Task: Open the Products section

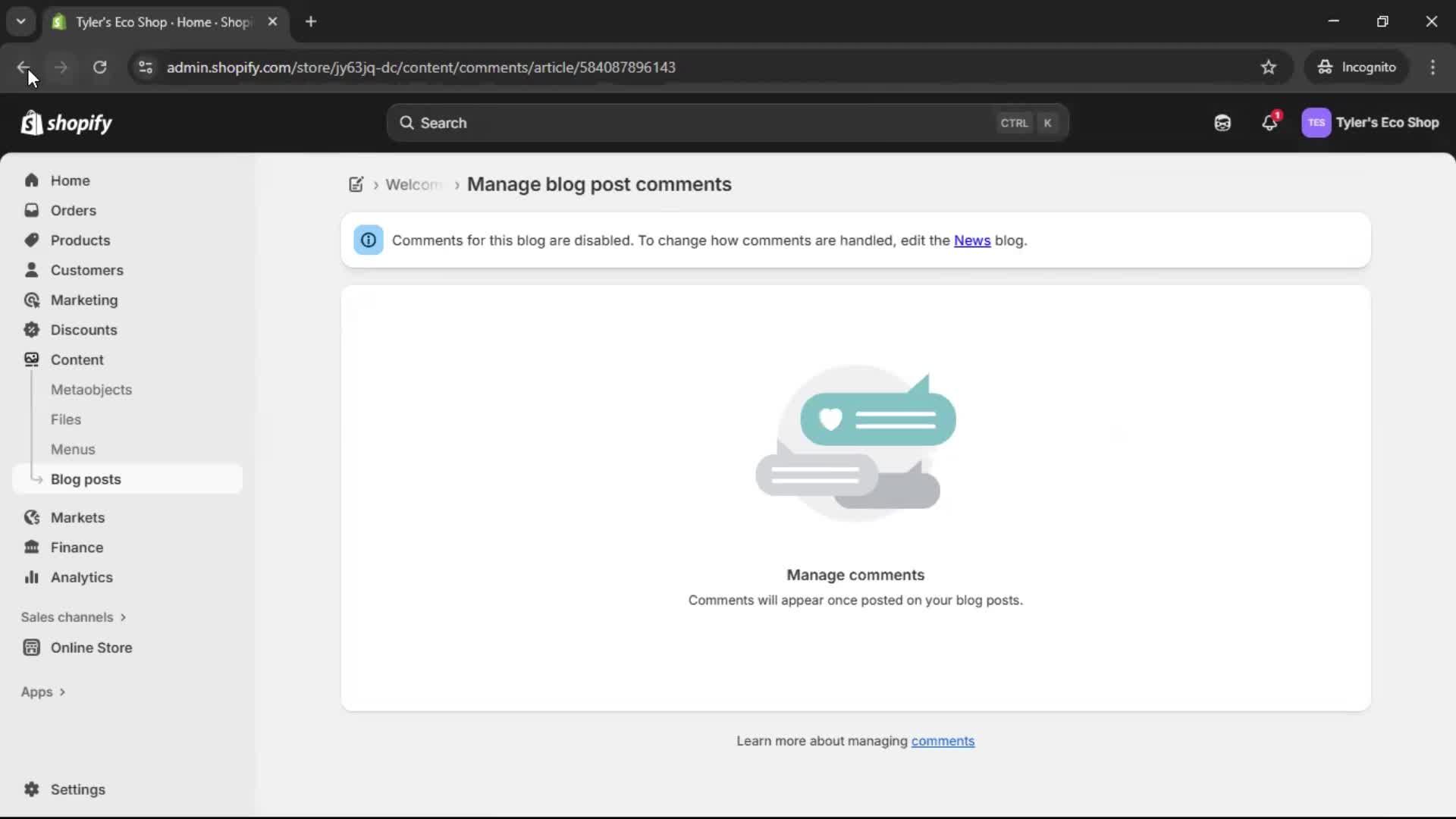Action: coord(80,240)
